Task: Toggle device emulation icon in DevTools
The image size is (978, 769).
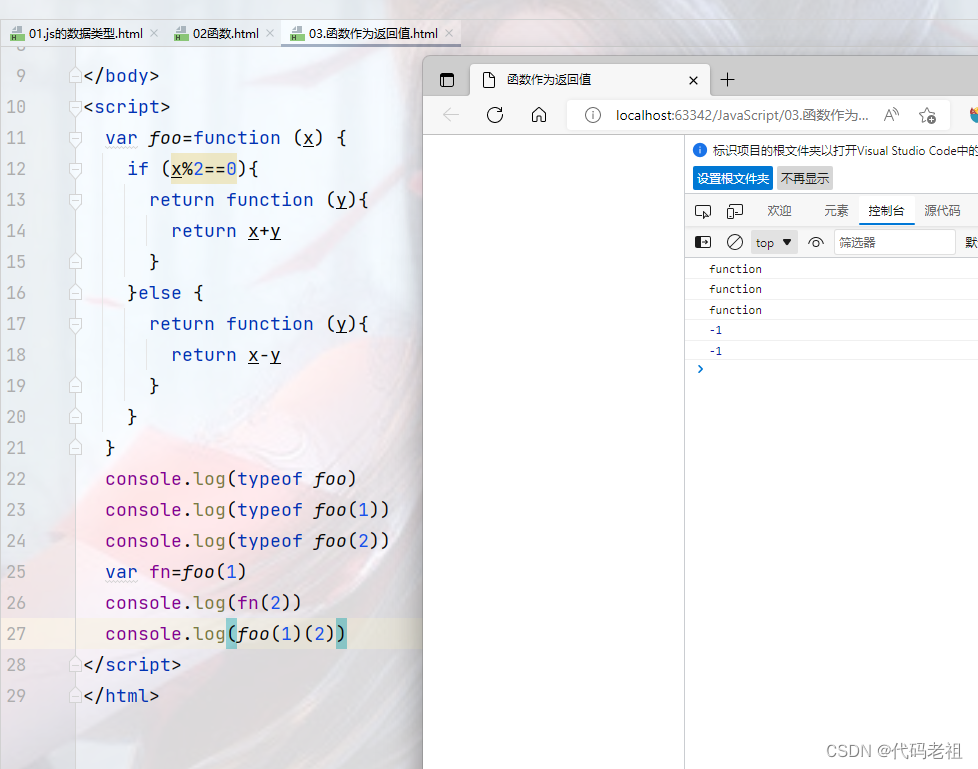Action: (x=735, y=212)
